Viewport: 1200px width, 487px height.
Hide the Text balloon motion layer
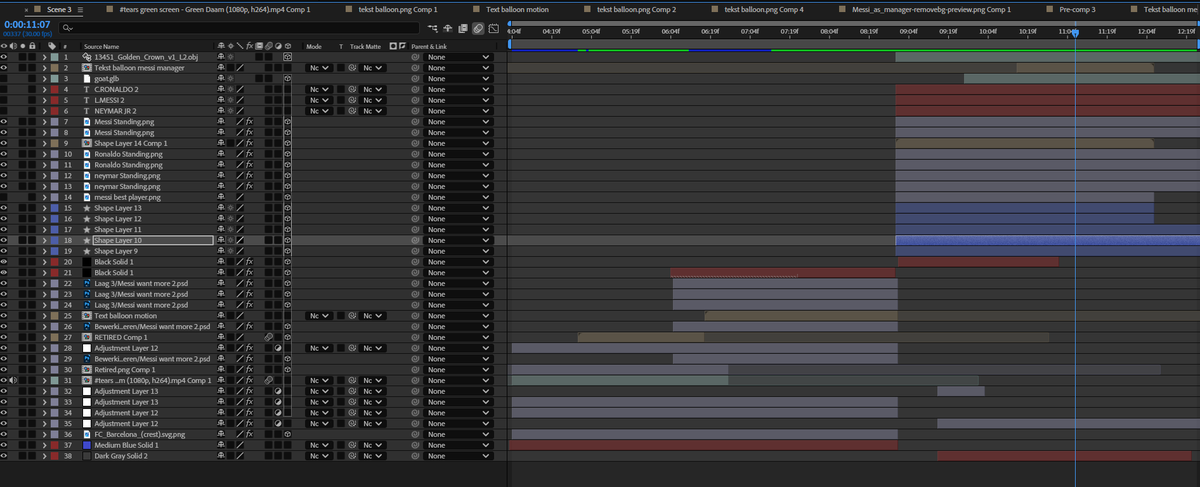[4, 316]
